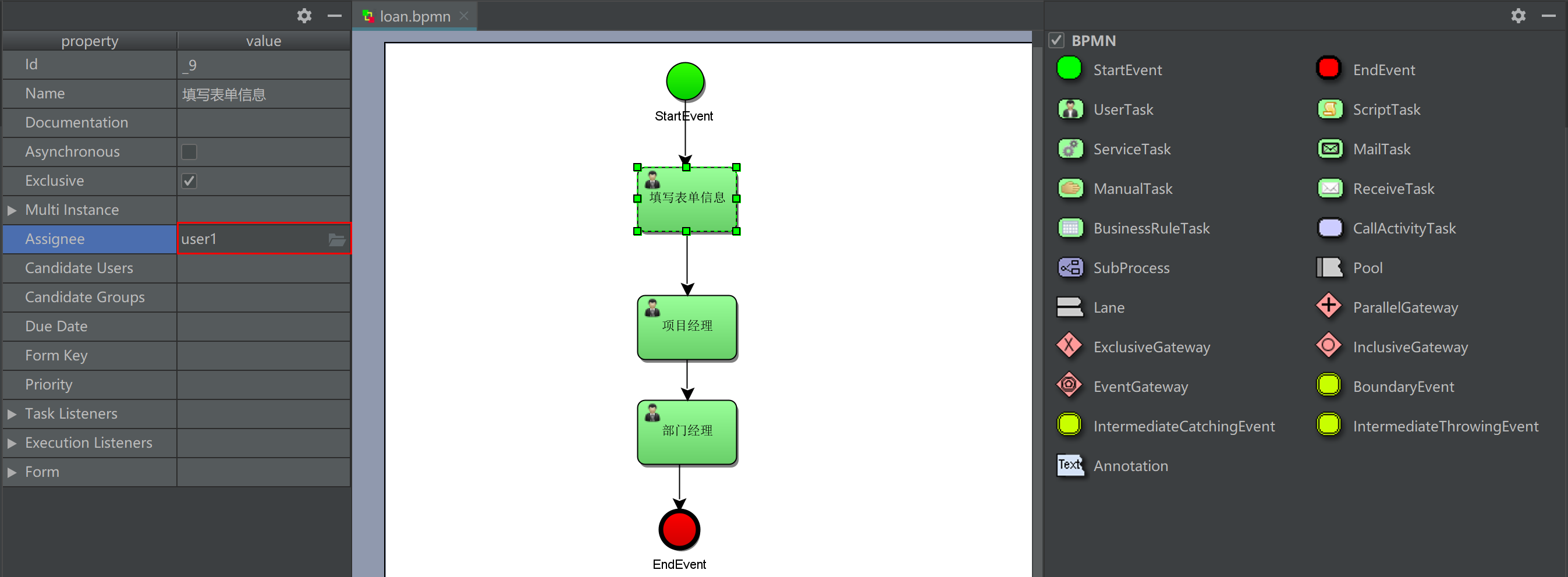Choose the BoundaryEvent palette icon

tap(1328, 385)
